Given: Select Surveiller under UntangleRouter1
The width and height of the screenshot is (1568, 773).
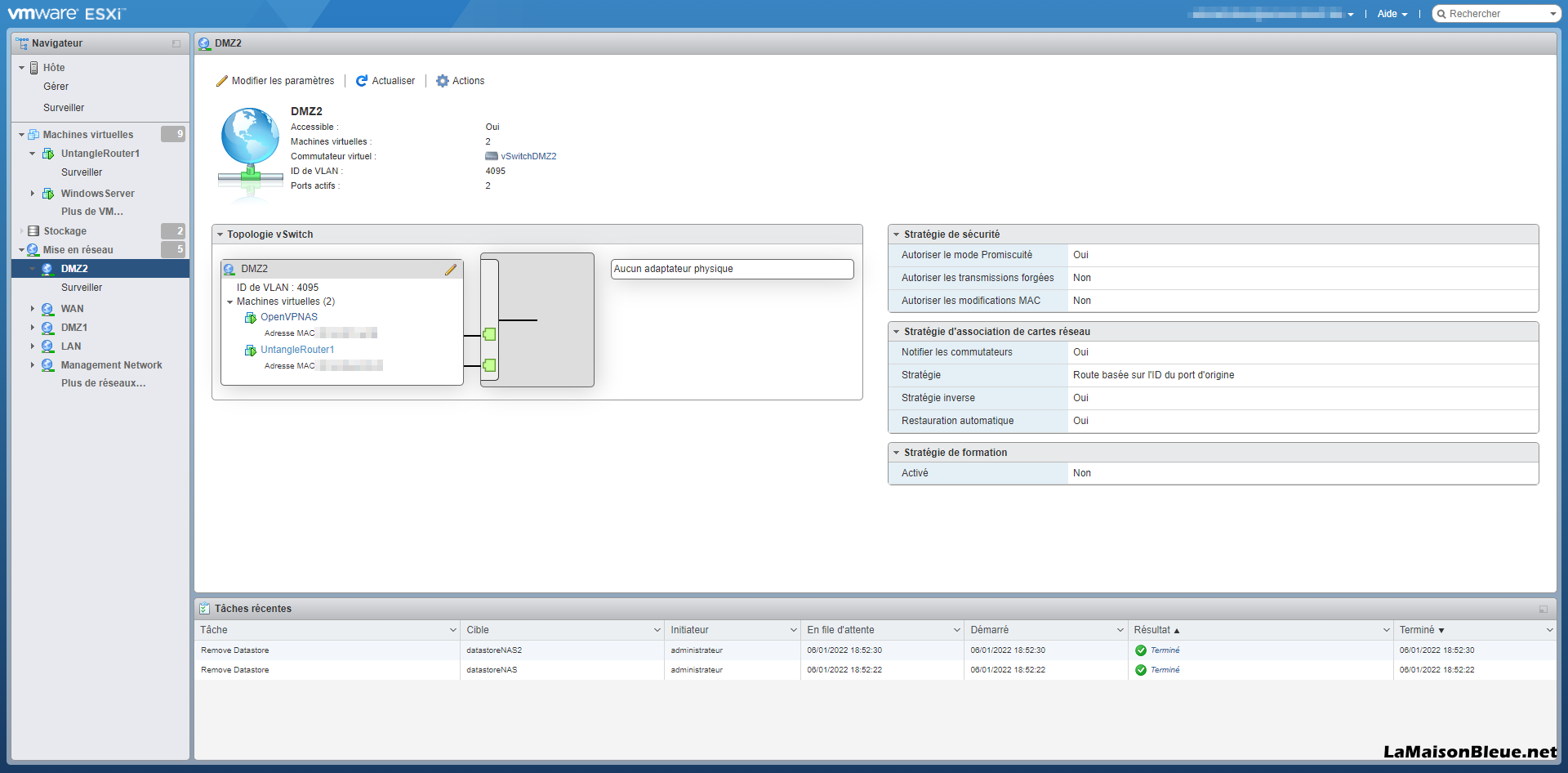Looking at the screenshot, I should (x=82, y=172).
